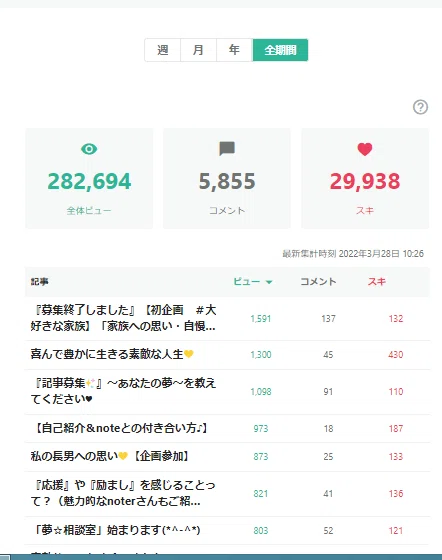
Task: Open the help question mark icon
Action: [x=420, y=107]
